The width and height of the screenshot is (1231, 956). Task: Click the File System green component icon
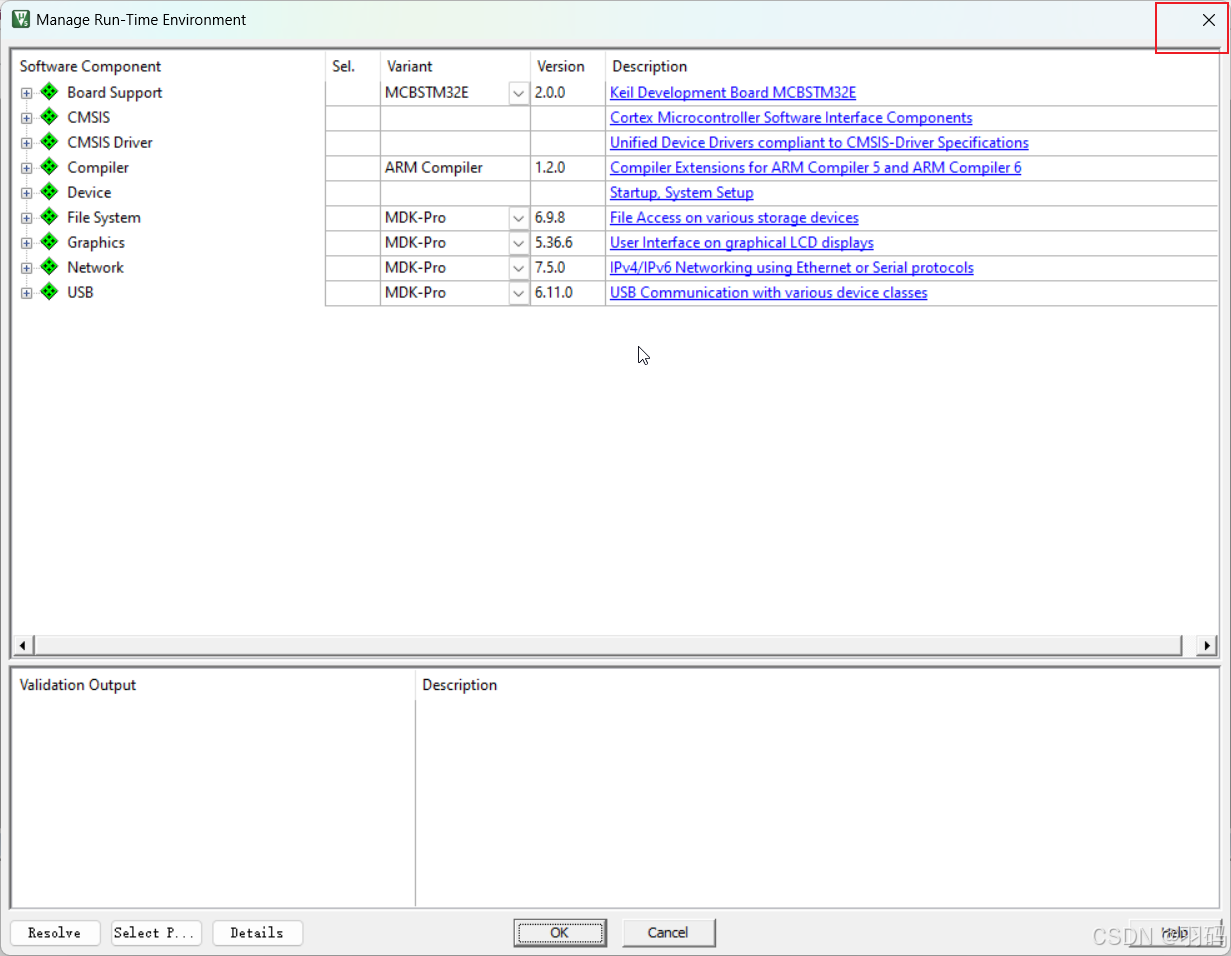pos(49,217)
